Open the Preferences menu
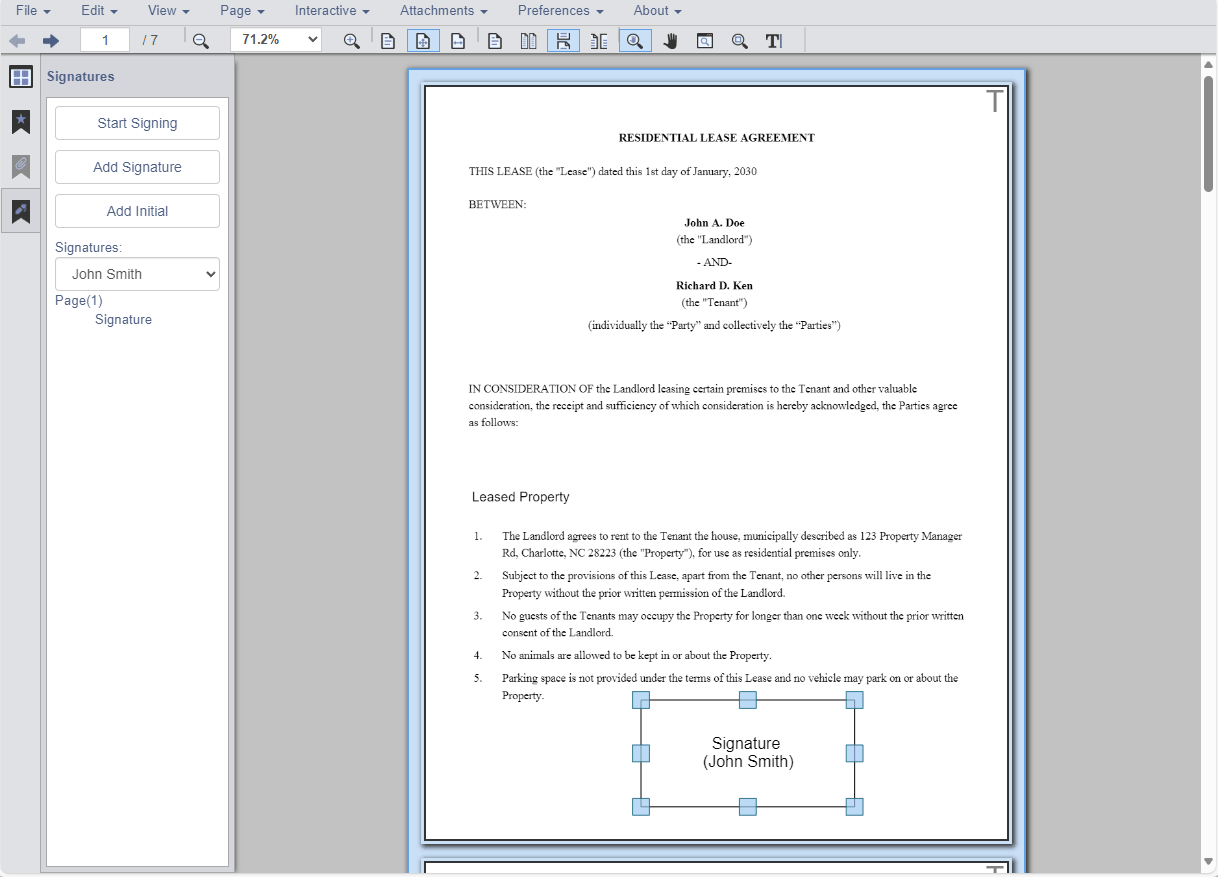The height and width of the screenshot is (877, 1218). point(560,10)
